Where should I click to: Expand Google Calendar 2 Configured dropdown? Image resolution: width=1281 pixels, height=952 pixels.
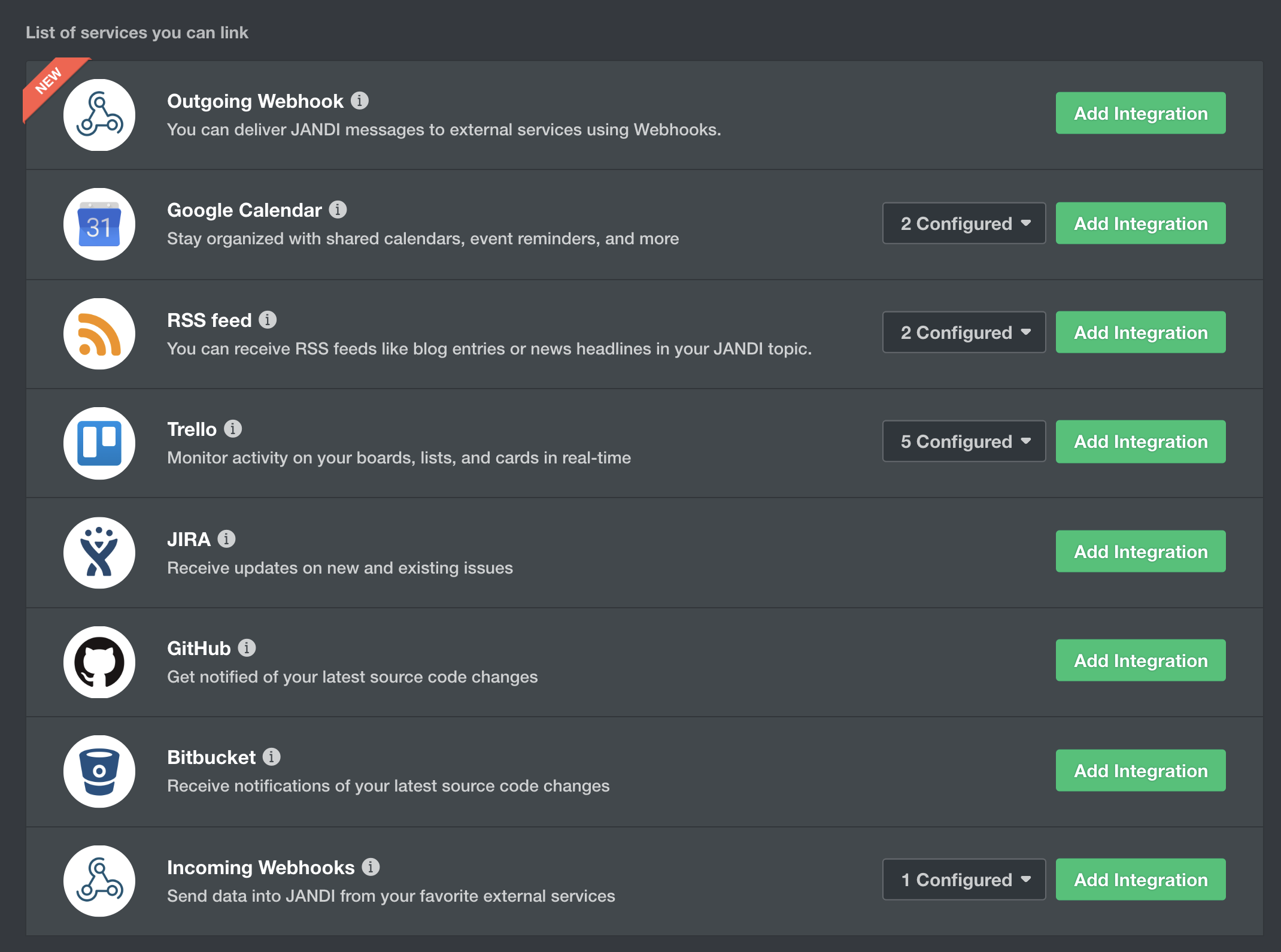click(964, 223)
